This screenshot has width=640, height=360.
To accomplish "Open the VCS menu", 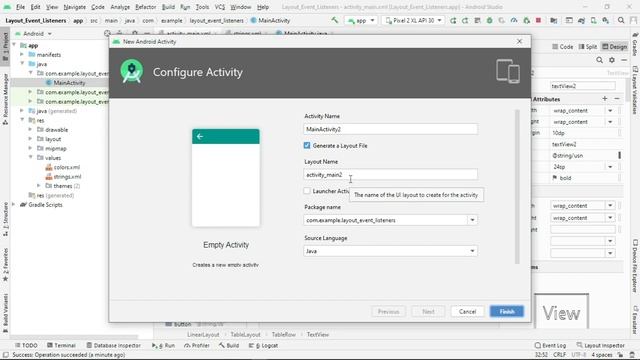I will [220, 7].
